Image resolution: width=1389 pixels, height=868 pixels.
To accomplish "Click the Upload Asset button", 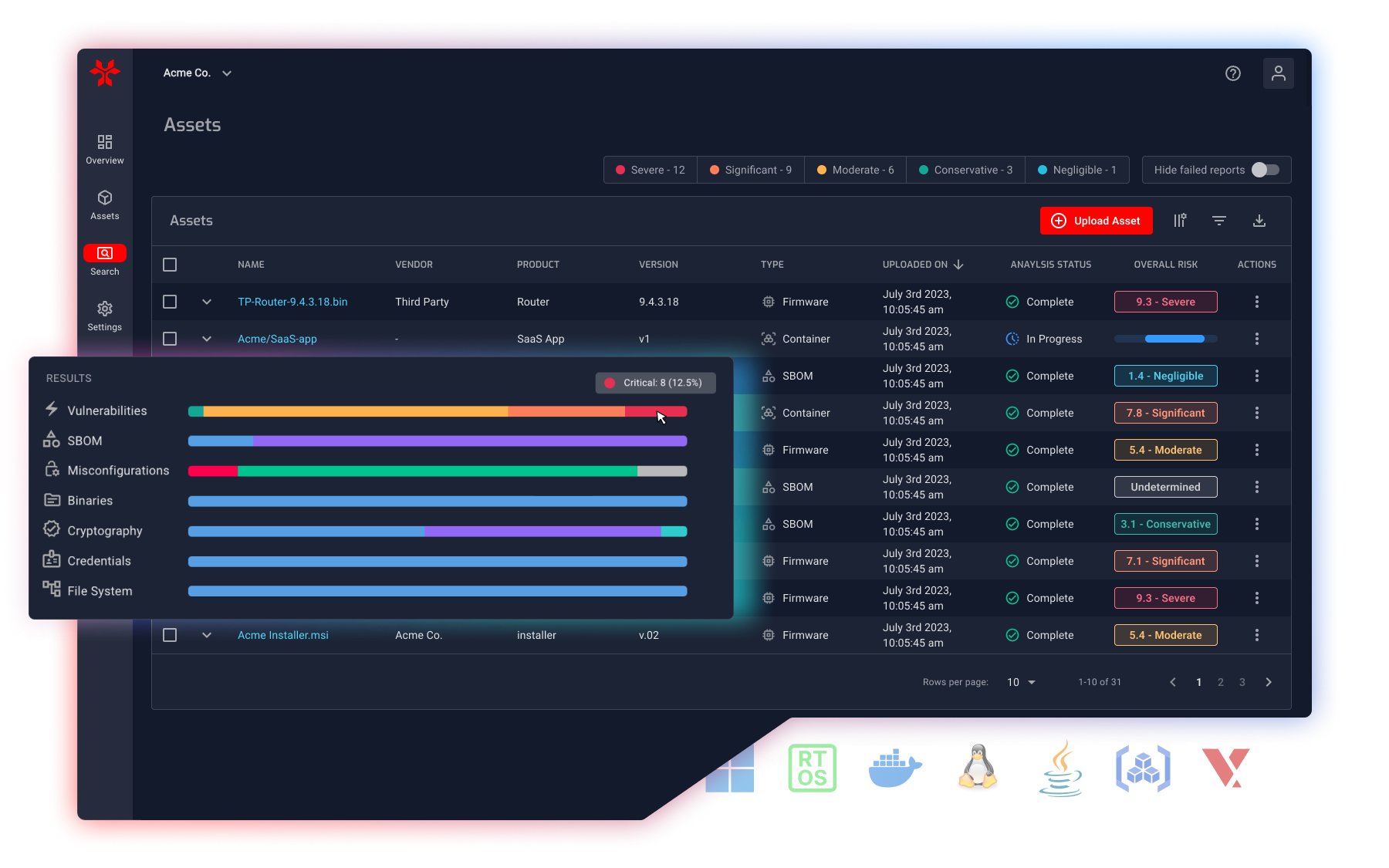I will pos(1096,221).
